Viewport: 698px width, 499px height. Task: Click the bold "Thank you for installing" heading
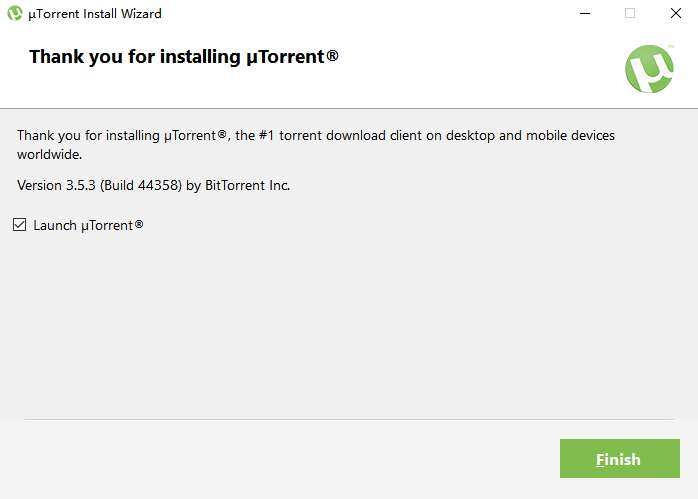[135, 56]
